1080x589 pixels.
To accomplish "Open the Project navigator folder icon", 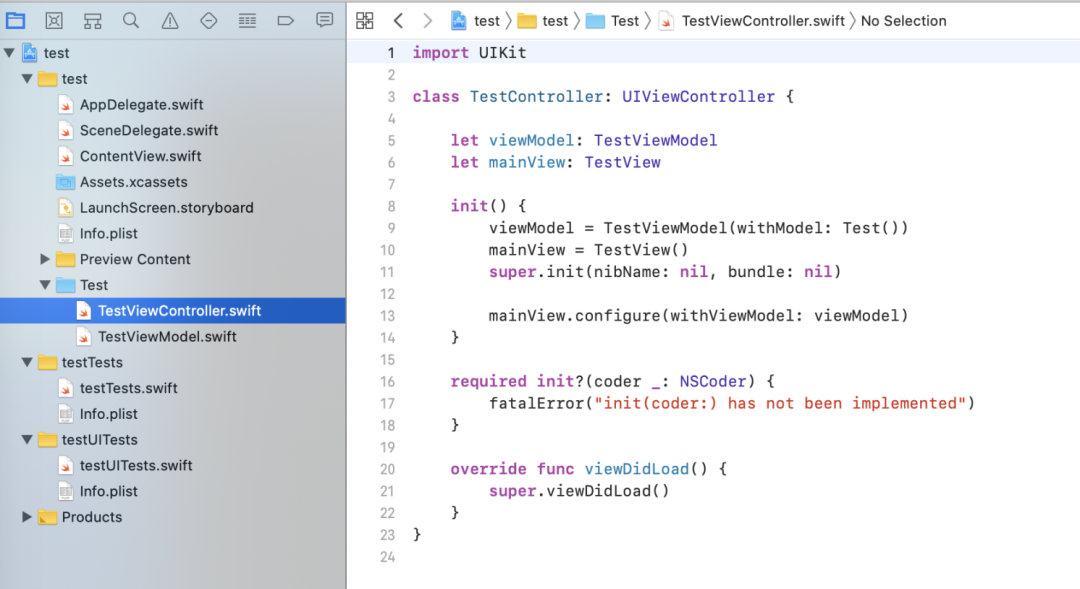I will point(15,21).
